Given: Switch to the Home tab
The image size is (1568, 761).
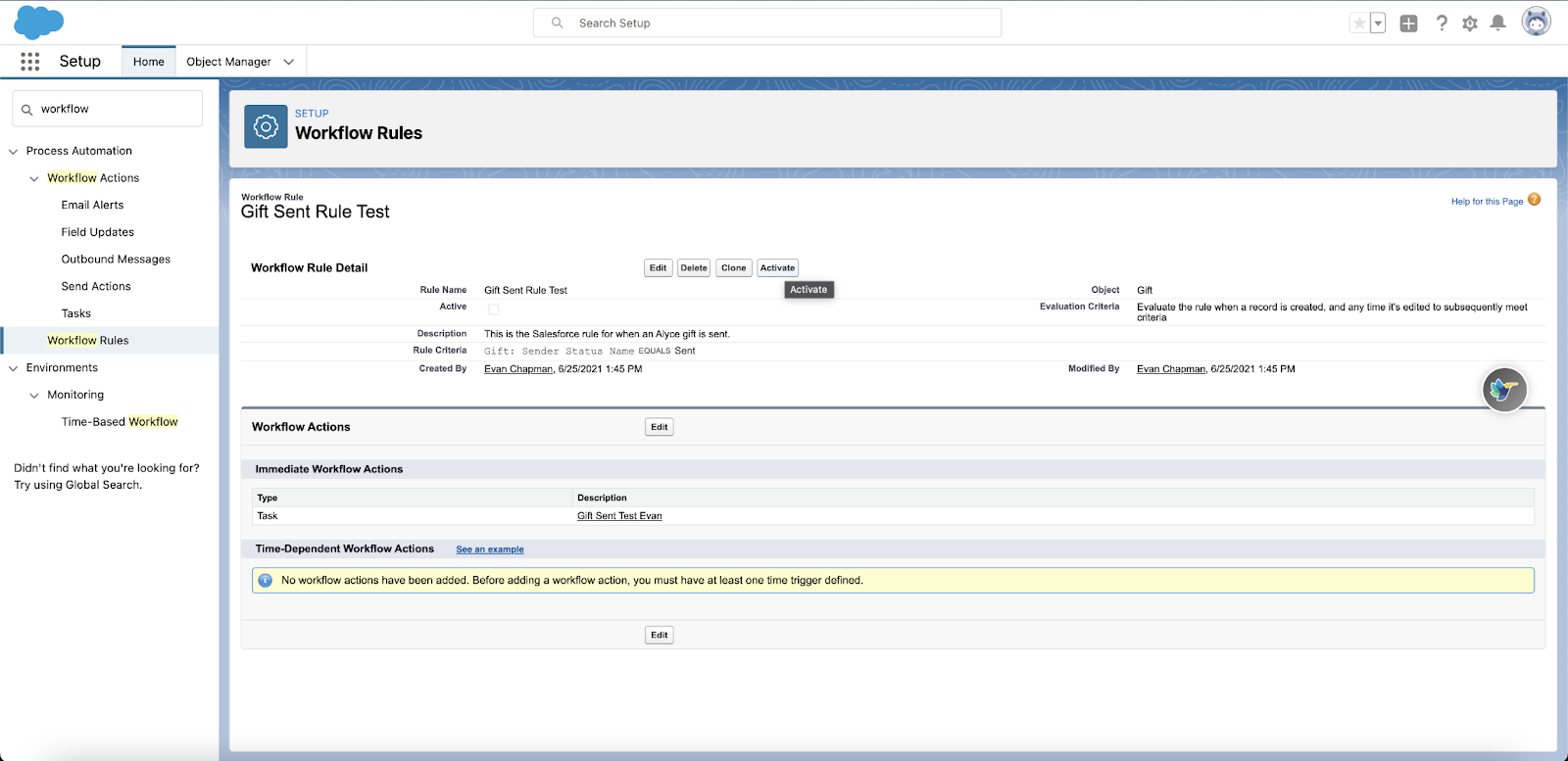Looking at the screenshot, I should click(x=149, y=62).
